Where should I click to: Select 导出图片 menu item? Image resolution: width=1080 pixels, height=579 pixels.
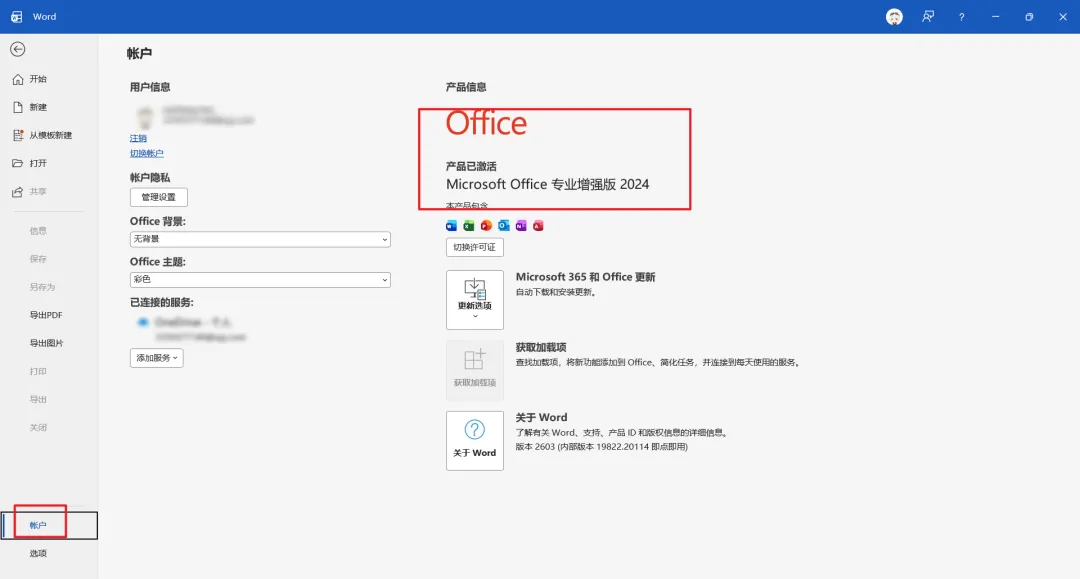click(x=48, y=343)
